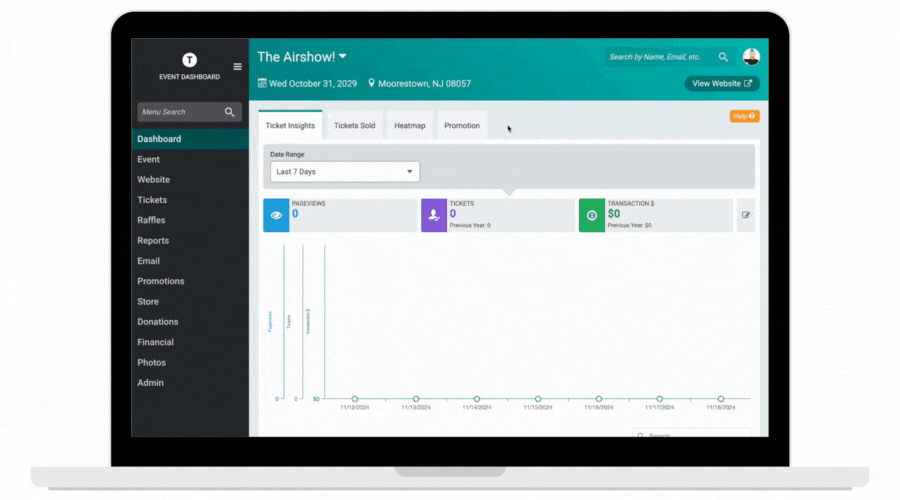Viewport: 900px width, 500px height.
Task: Switch to the Tickets Sold tab
Action: pos(354,125)
